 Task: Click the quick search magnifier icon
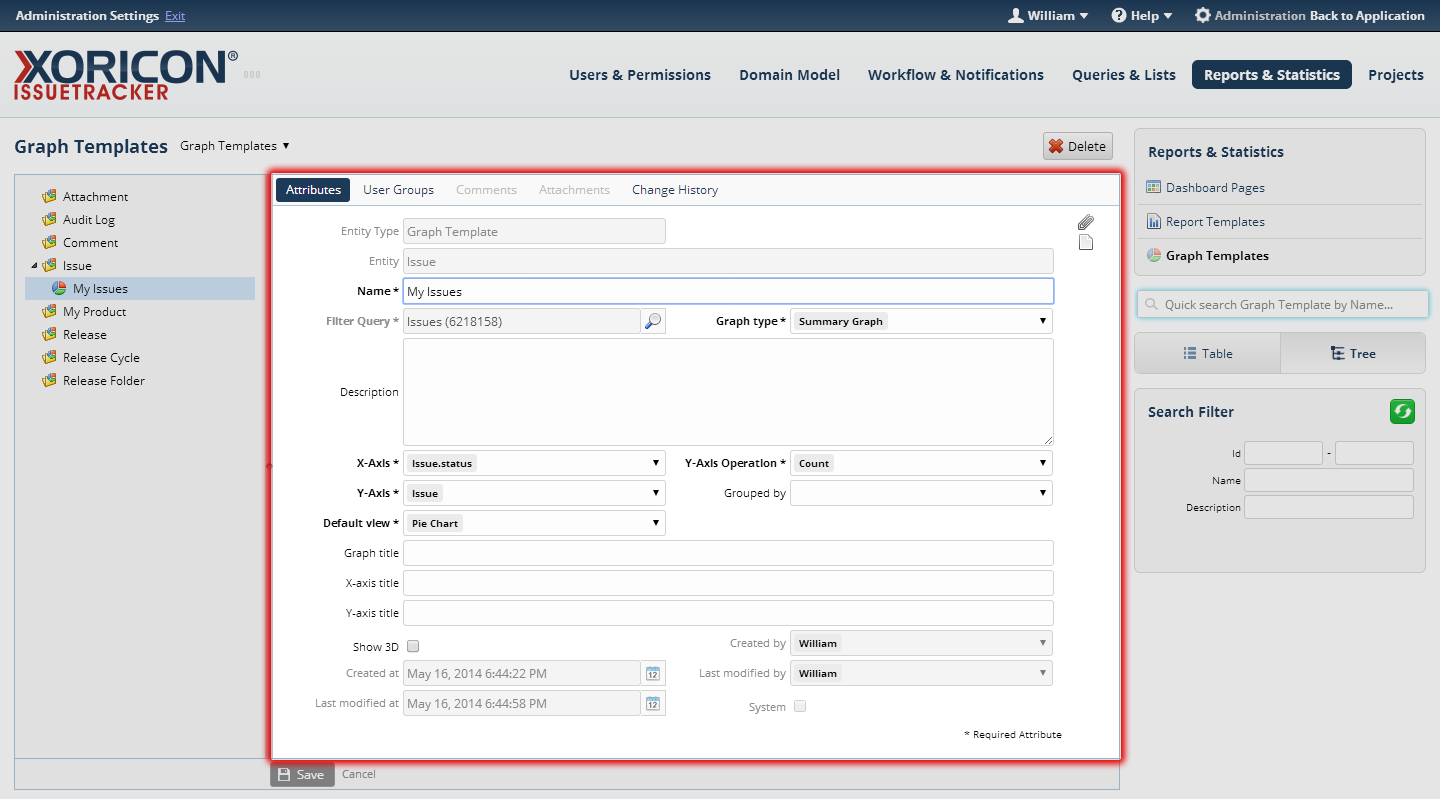pyautogui.click(x=1152, y=305)
